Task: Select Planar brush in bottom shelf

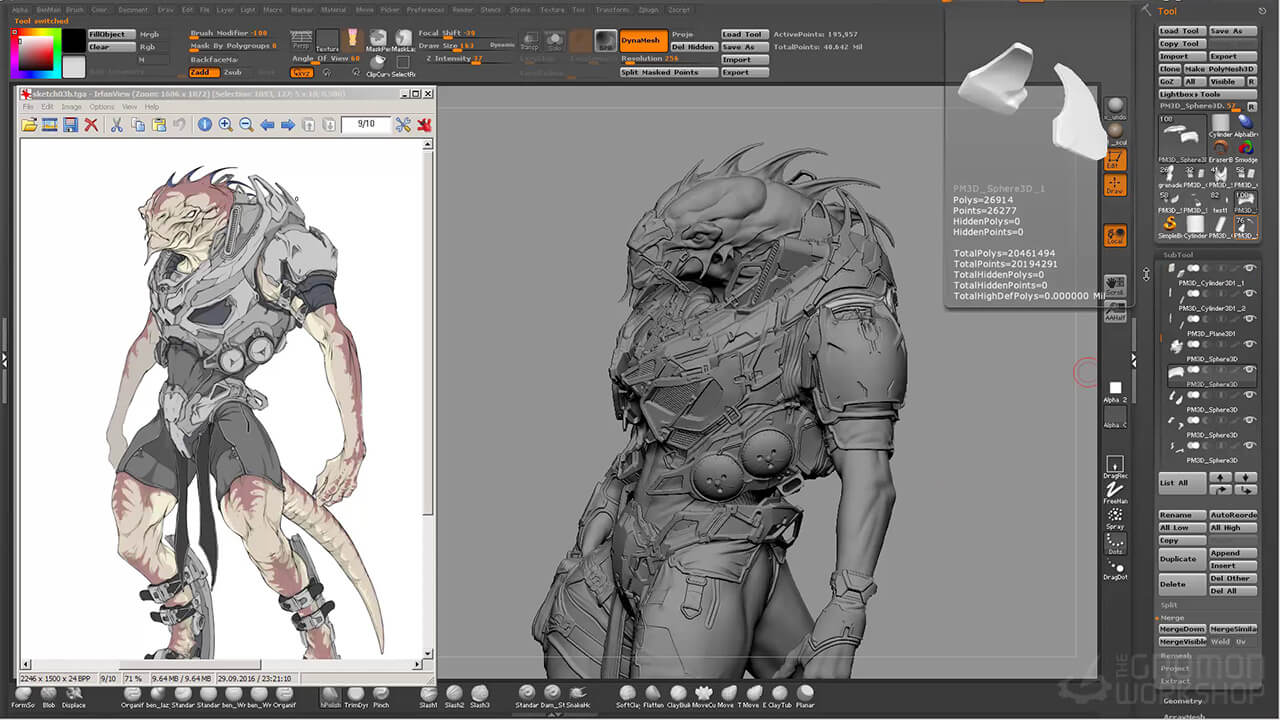Action: click(x=805, y=697)
